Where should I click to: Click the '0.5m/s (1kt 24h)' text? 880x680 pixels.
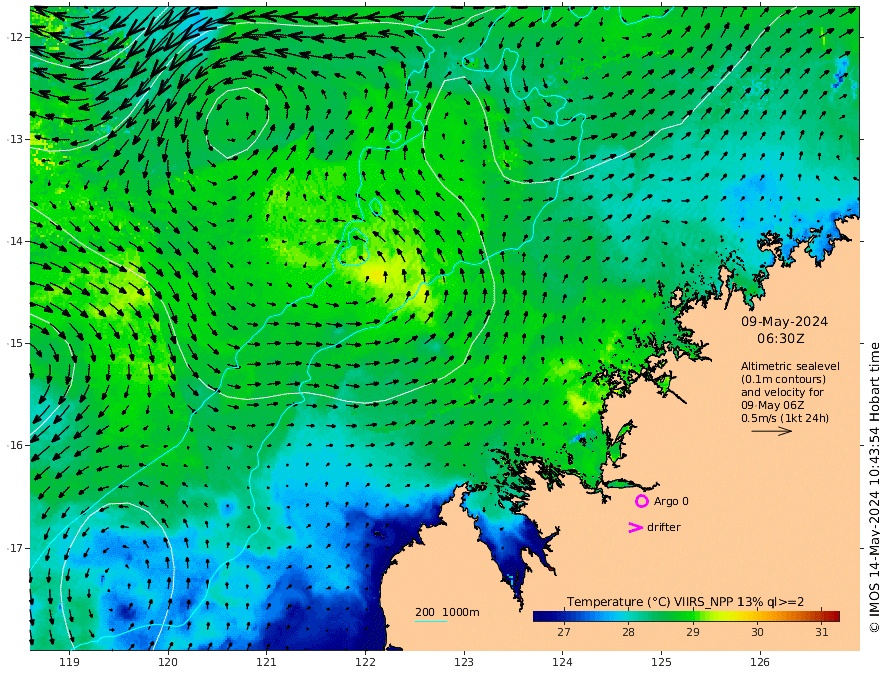(785, 418)
